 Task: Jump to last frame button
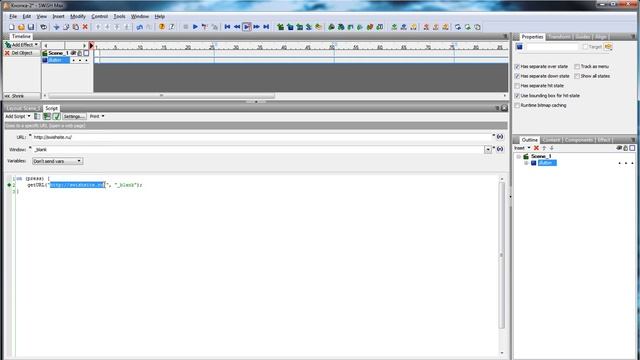pos(266,27)
